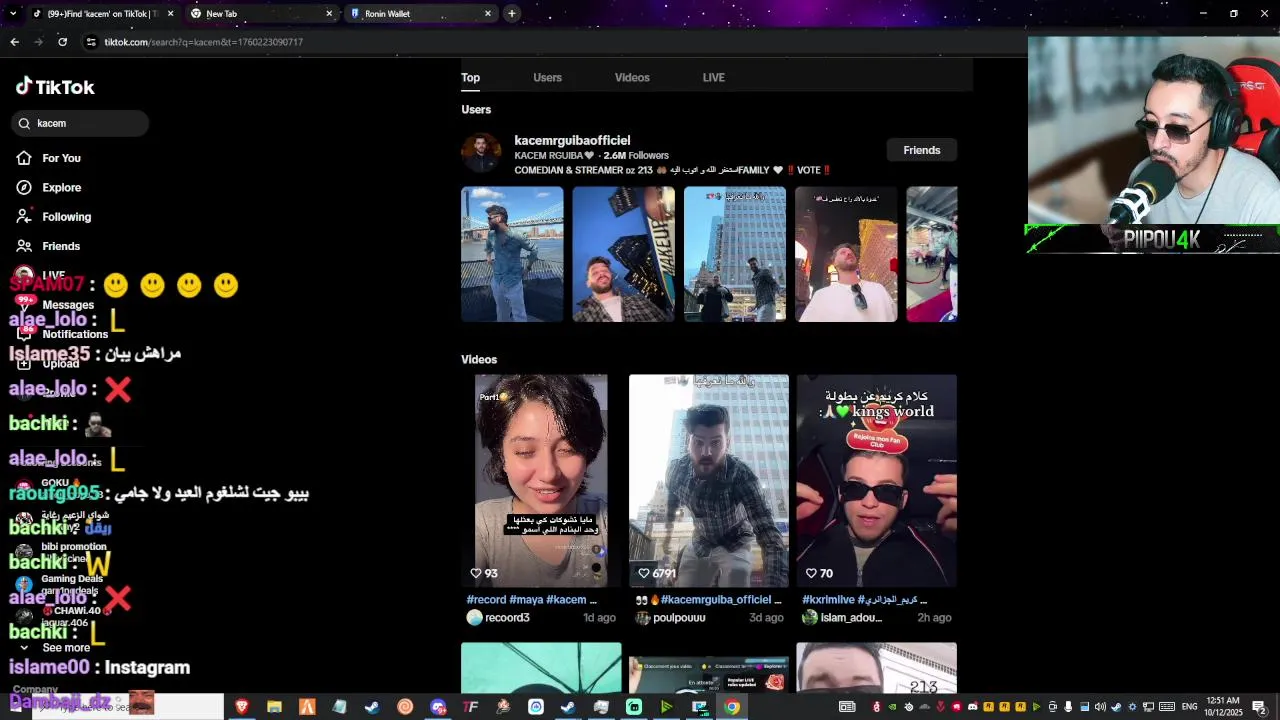This screenshot has width=1280, height=720.
Task: Click the ENG language indicator
Action: pyautogui.click(x=1190, y=707)
